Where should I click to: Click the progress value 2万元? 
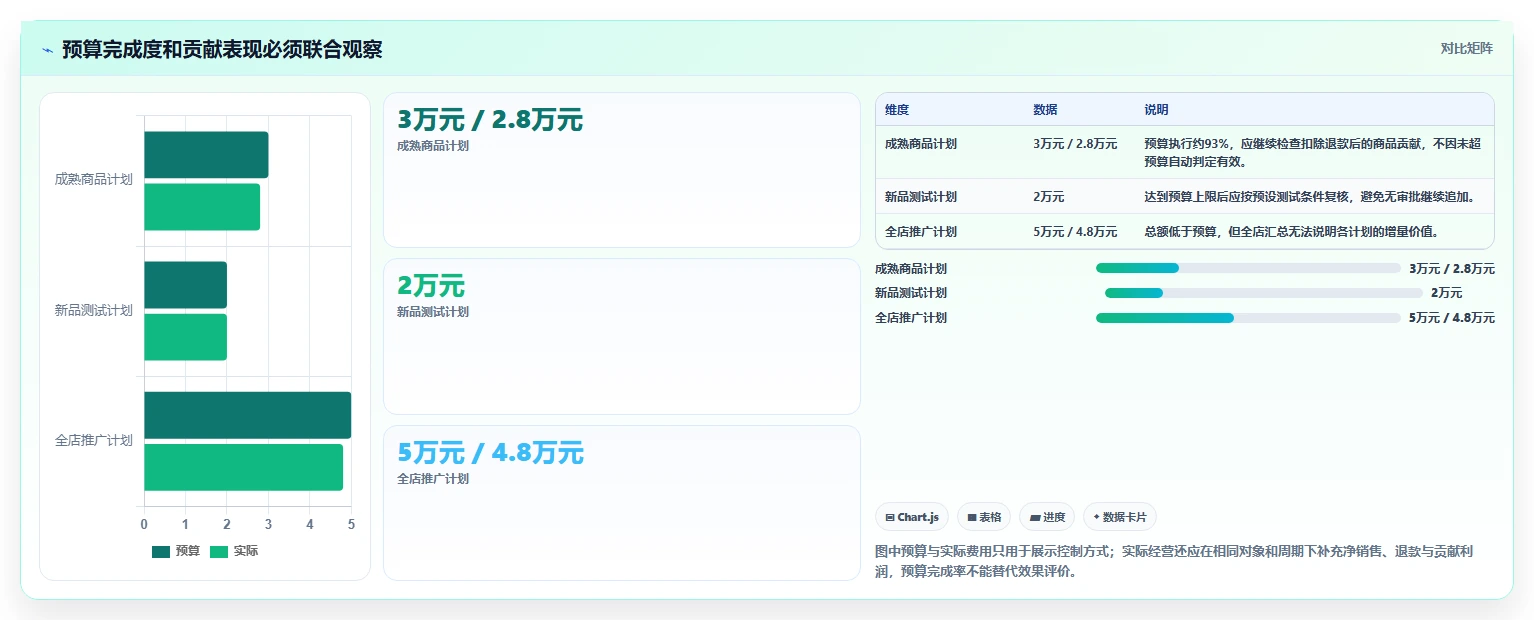point(1447,293)
